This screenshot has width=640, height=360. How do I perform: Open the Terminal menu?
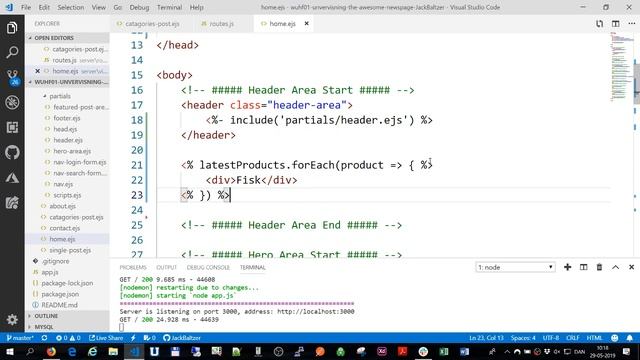(169, 7)
